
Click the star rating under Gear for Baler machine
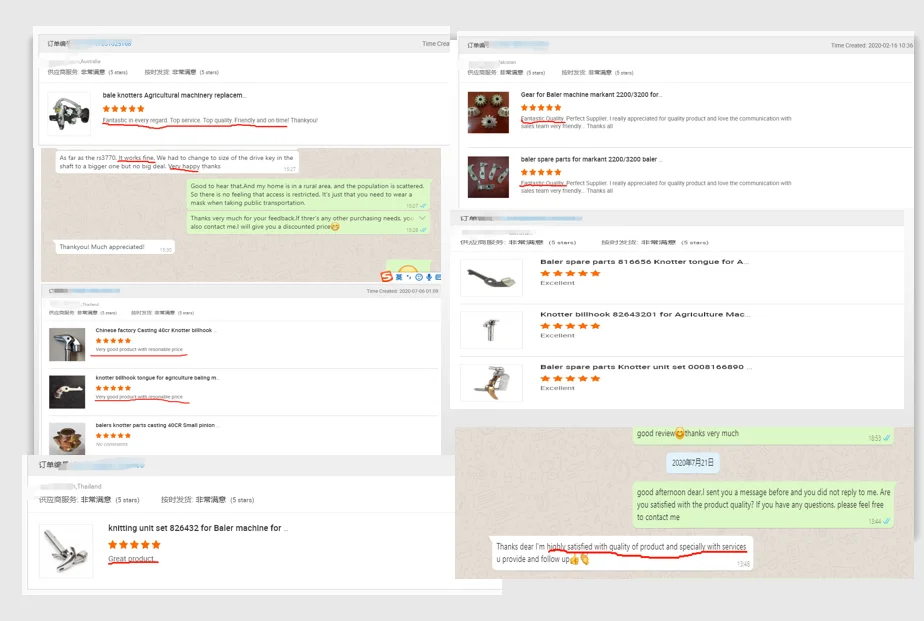tap(541, 107)
